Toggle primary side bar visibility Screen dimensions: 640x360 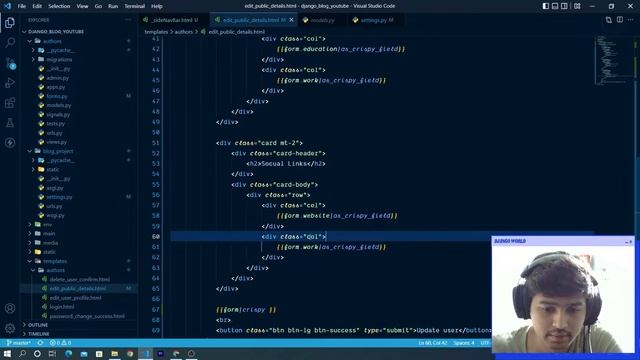546,6
